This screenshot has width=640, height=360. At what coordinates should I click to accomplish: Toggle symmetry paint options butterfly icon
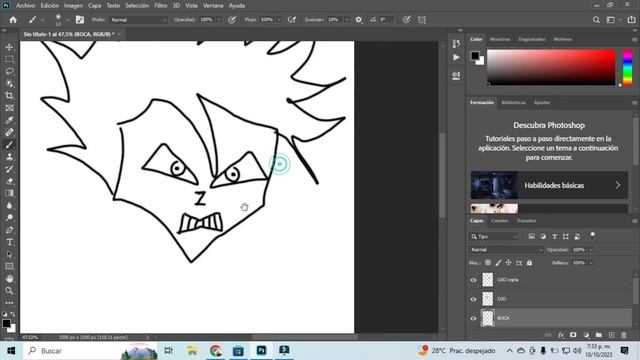pos(422,20)
